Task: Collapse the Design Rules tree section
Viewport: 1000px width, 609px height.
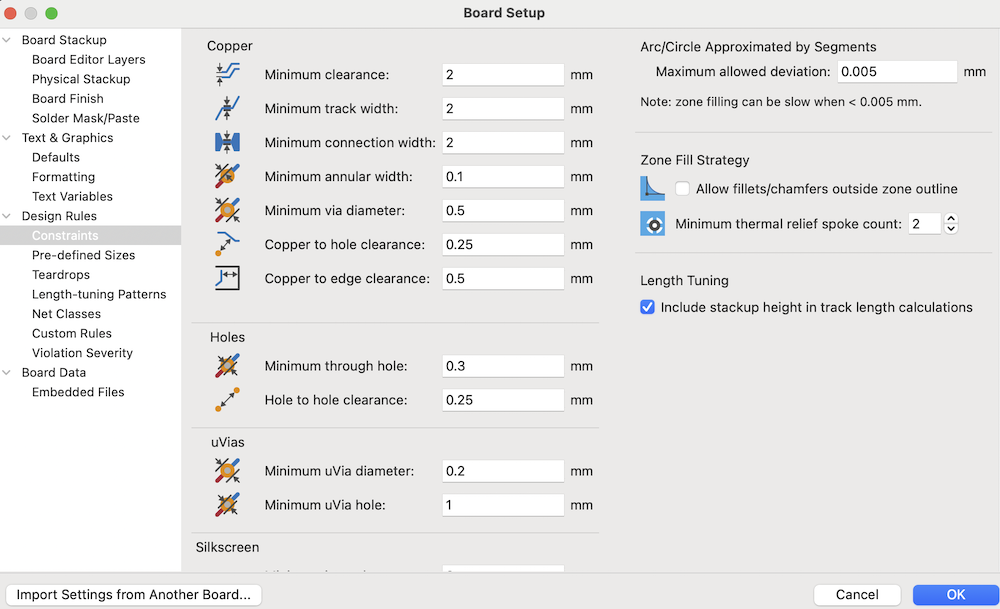Action: (8, 216)
